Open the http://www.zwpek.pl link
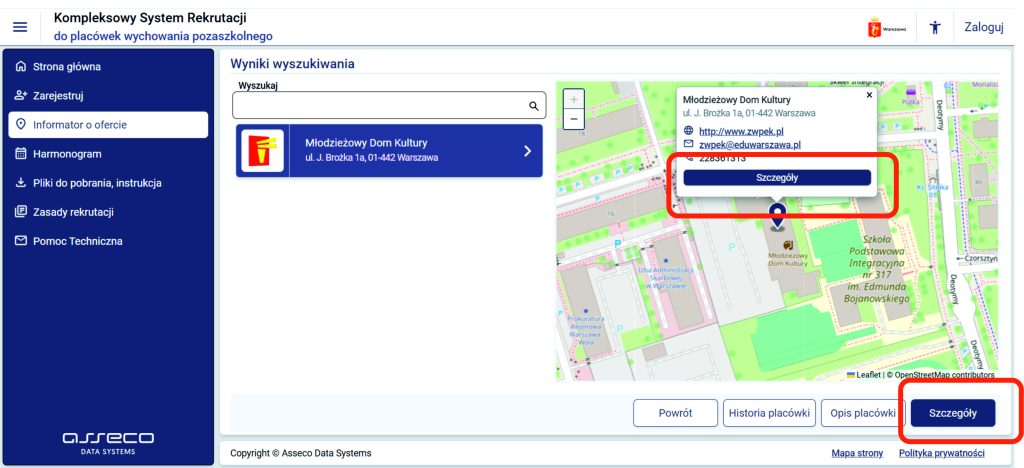The height and width of the screenshot is (468, 1024). [x=741, y=131]
